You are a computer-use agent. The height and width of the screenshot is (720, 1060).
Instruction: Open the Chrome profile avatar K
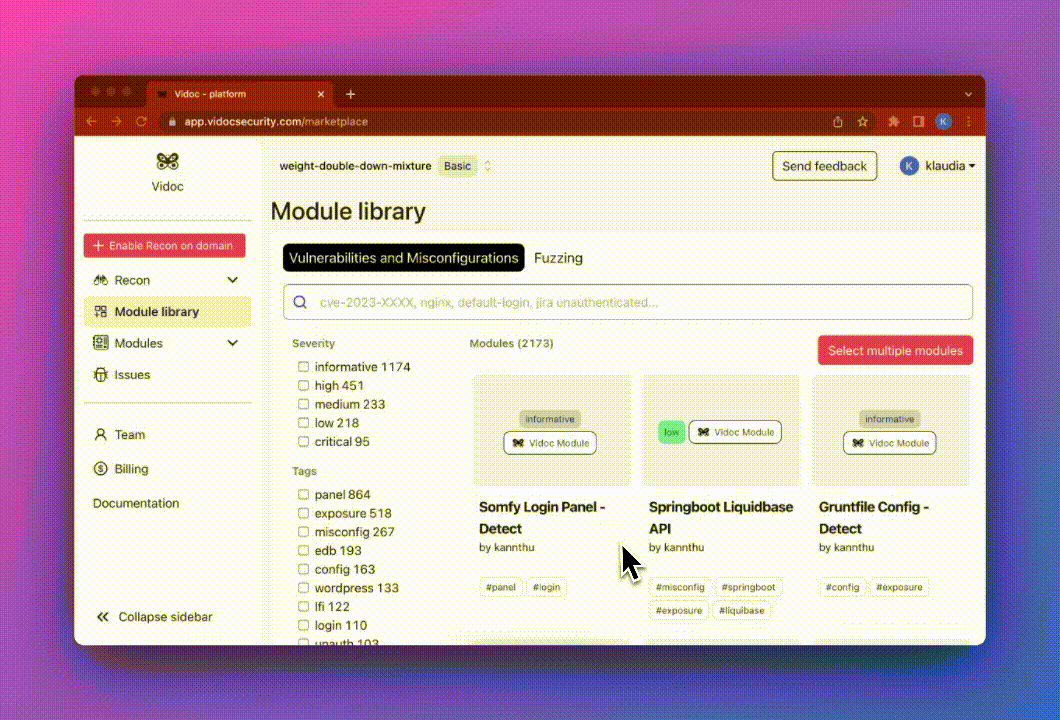coord(944,122)
